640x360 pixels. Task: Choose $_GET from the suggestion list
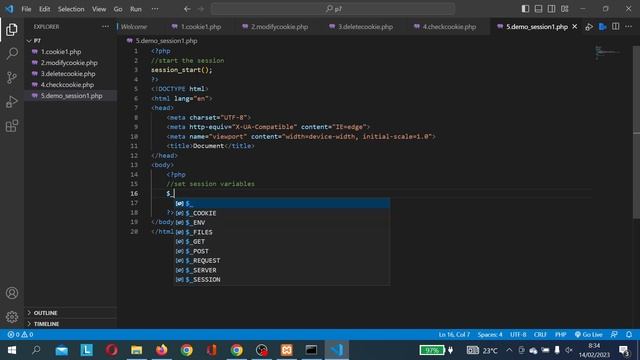(x=282, y=242)
